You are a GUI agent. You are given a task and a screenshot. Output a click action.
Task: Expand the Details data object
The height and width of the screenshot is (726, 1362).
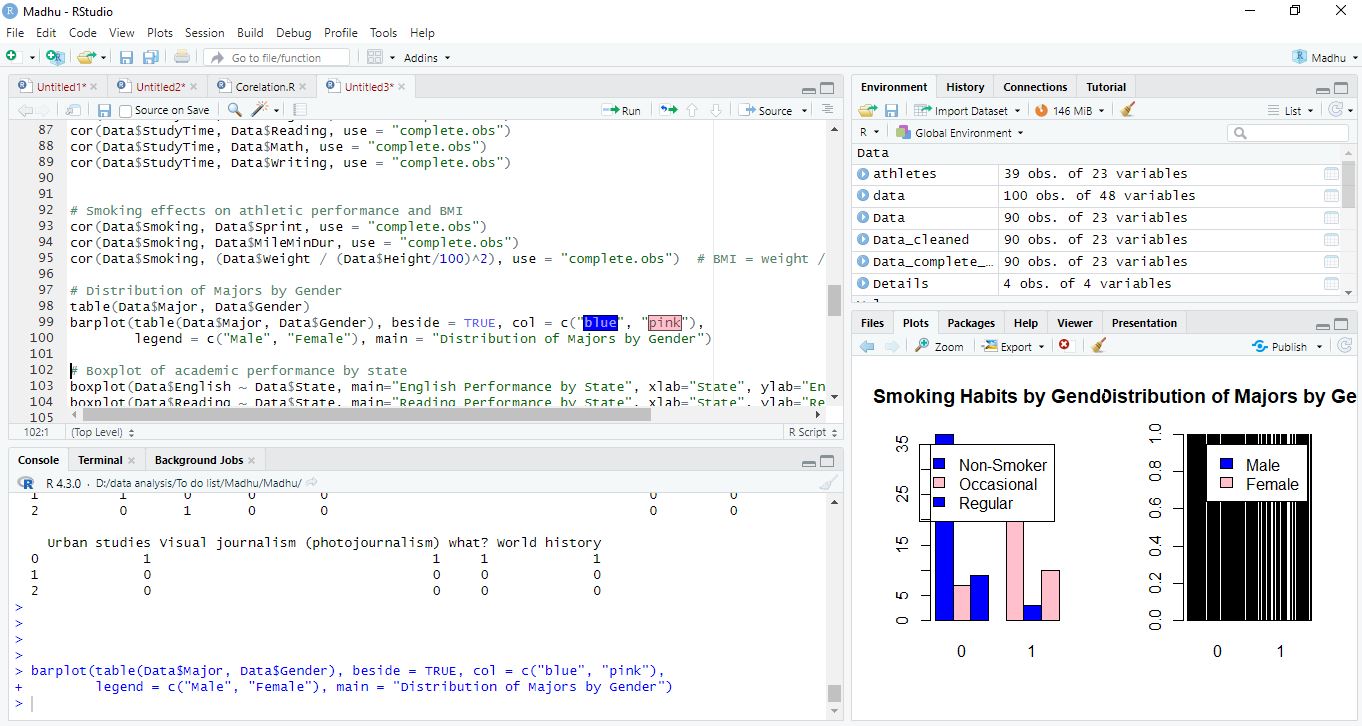(863, 284)
